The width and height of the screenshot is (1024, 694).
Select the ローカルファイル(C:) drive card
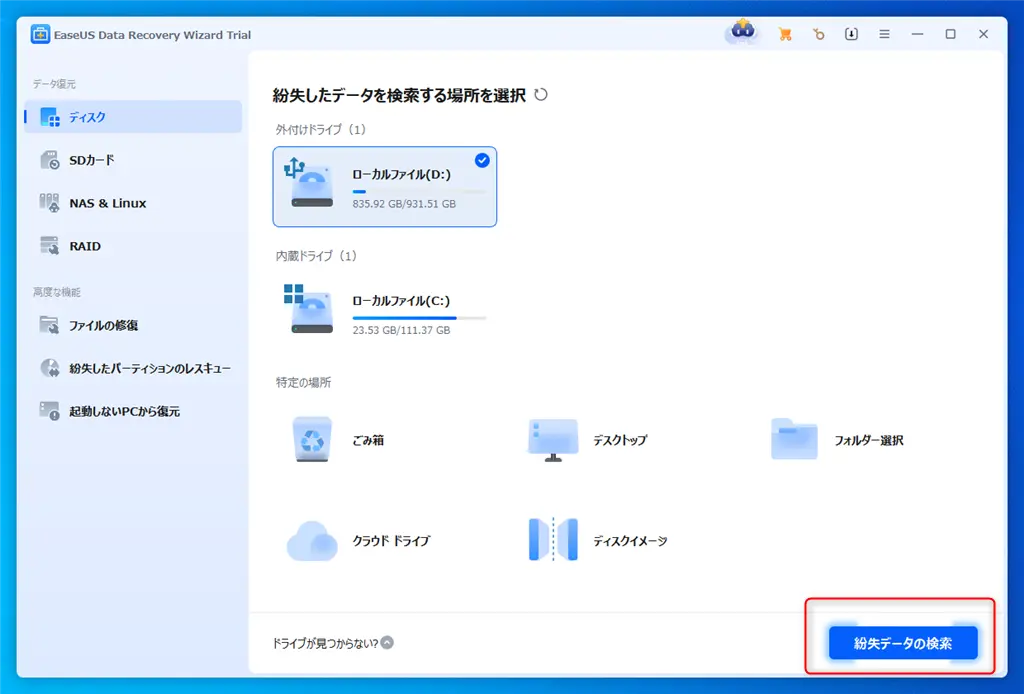click(x=385, y=310)
